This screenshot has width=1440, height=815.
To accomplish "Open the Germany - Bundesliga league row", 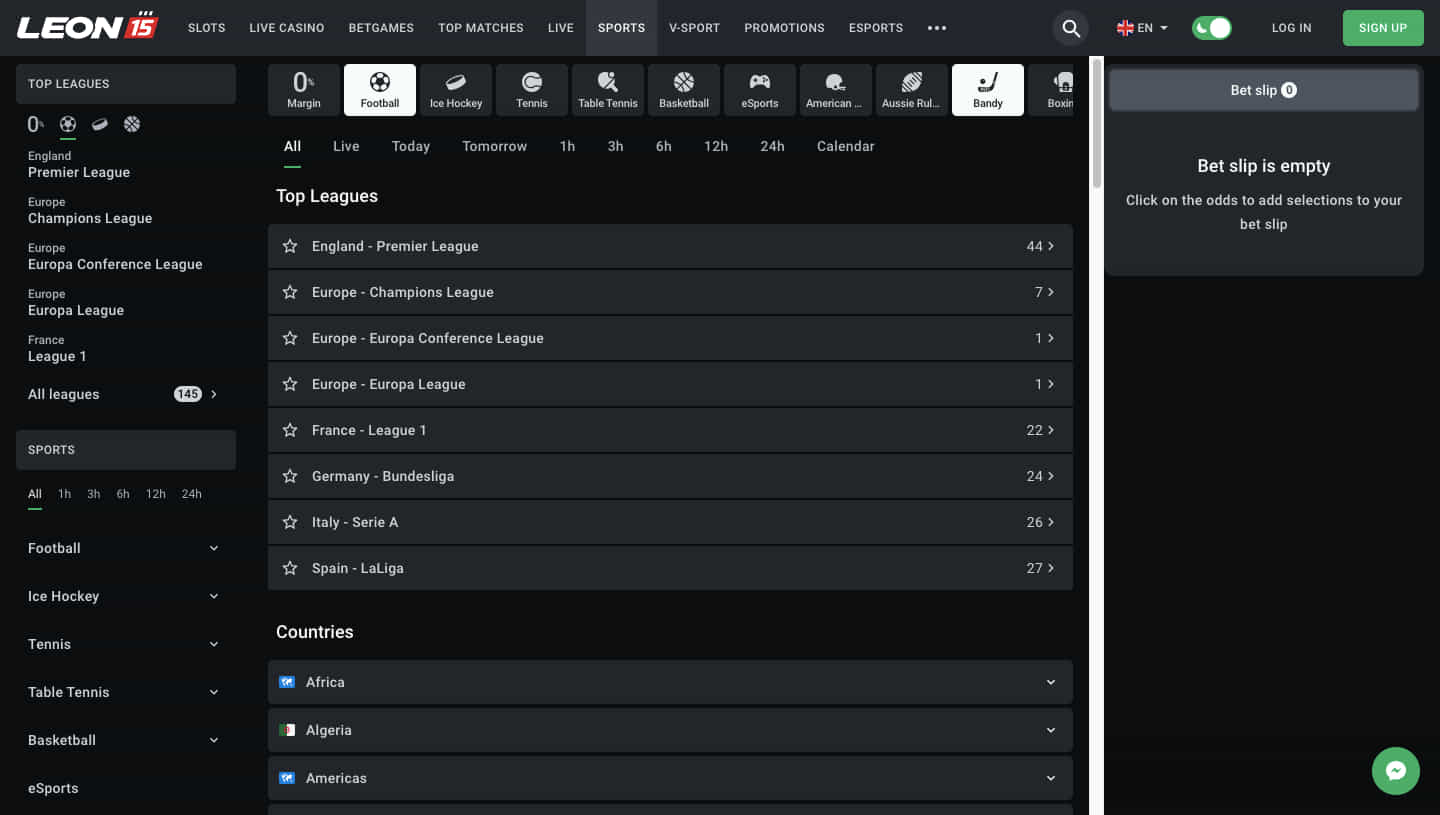I will [x=670, y=476].
